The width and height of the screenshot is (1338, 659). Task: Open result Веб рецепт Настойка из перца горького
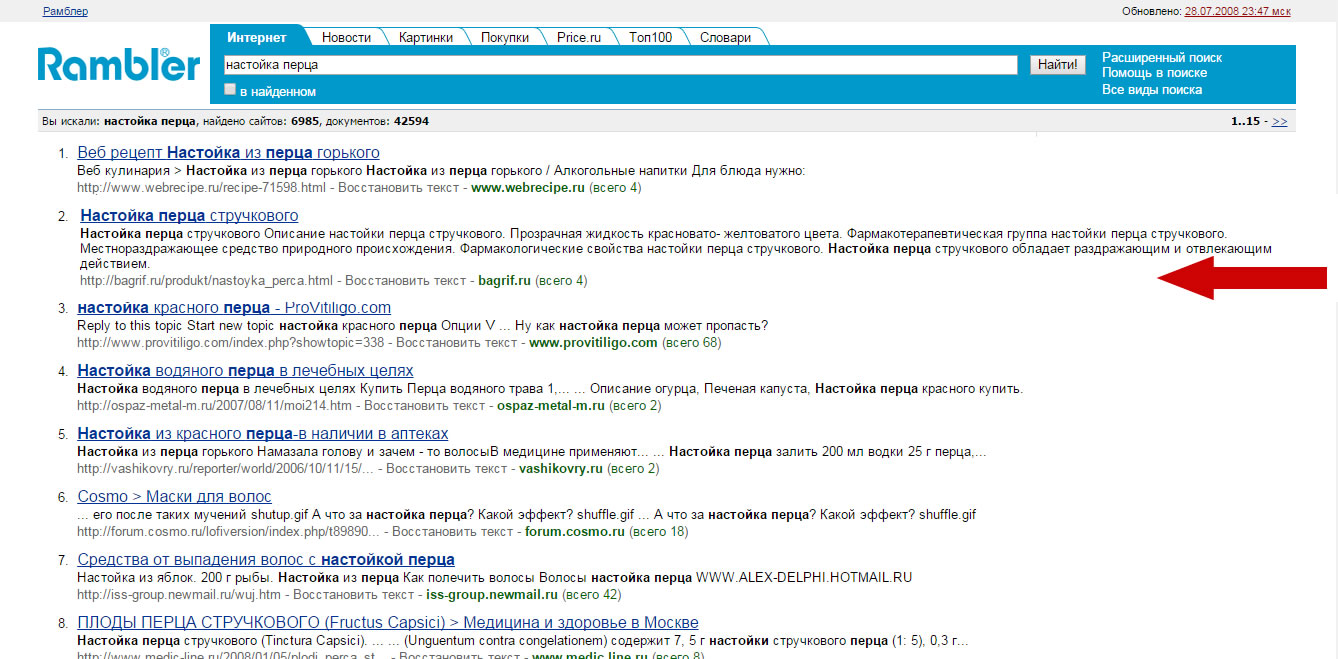[228, 153]
